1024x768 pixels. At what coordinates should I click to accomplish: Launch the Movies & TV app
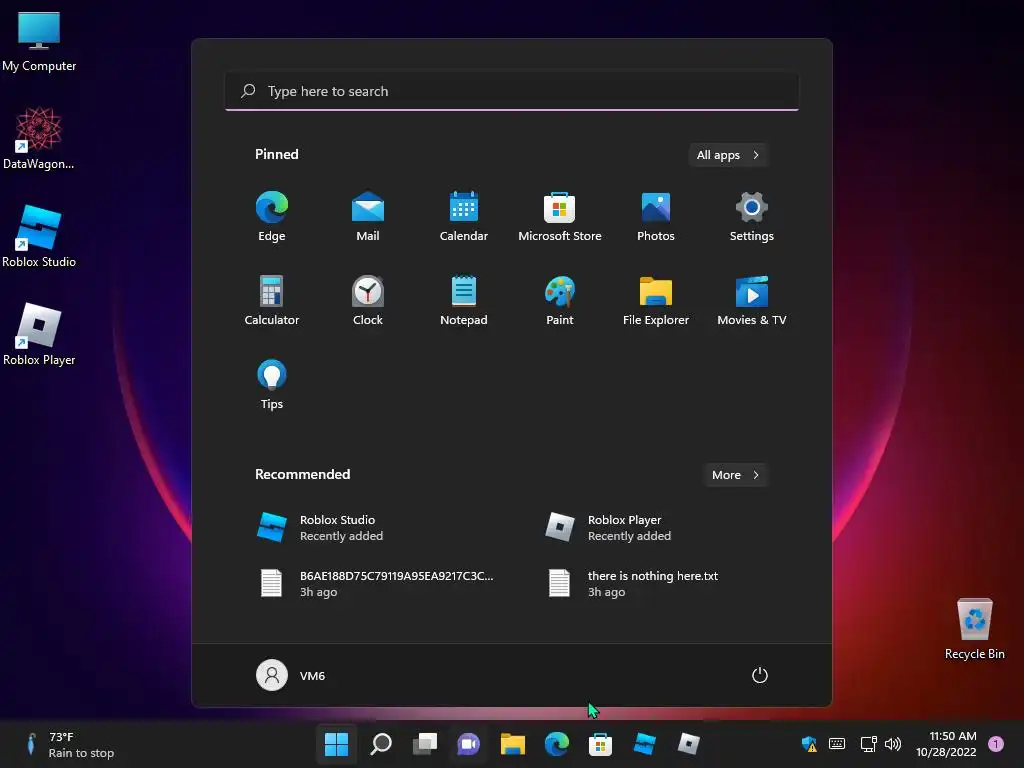point(752,300)
